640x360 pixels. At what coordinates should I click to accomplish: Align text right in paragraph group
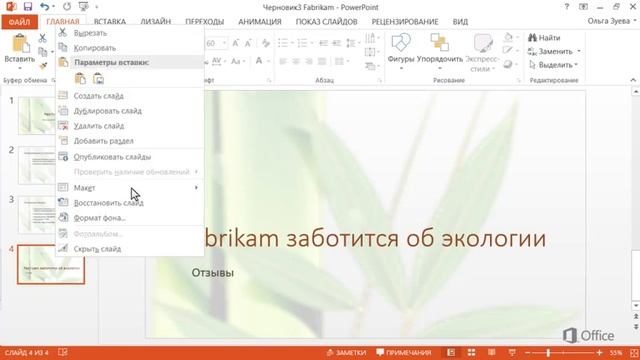tap(309, 62)
